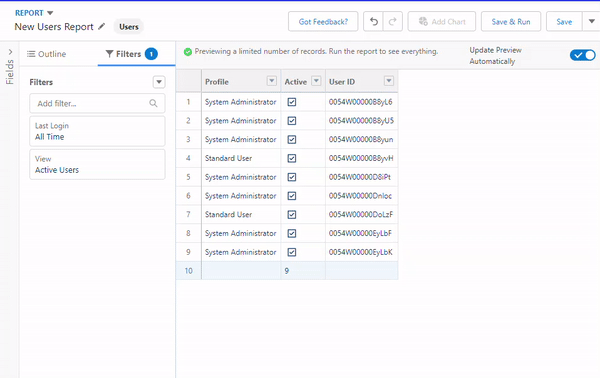This screenshot has height=378, width=600.
Task: Click the Fields vertical panel label
Action: tap(10, 72)
